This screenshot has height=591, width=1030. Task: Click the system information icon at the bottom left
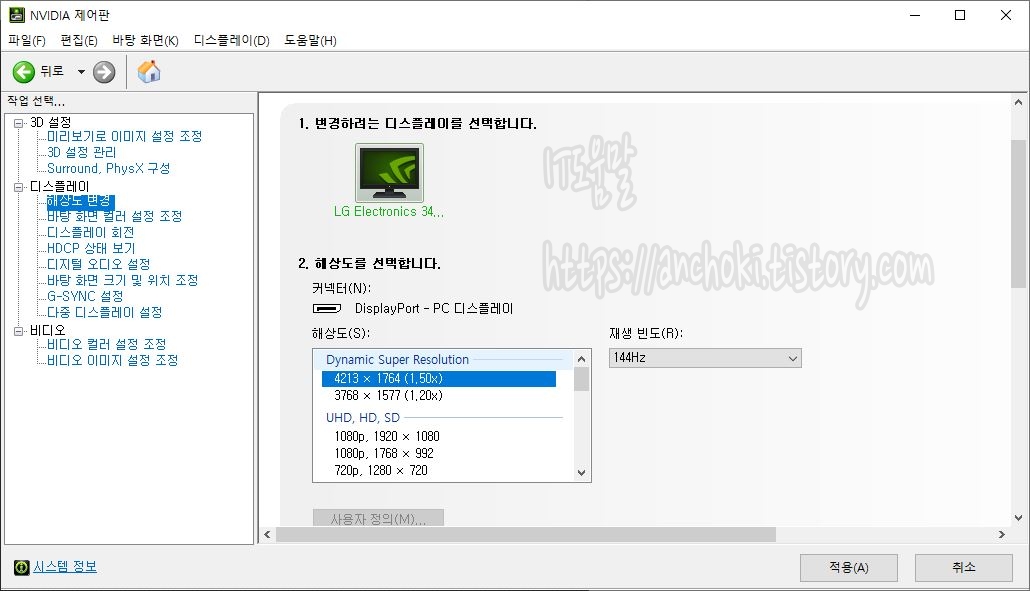22,567
